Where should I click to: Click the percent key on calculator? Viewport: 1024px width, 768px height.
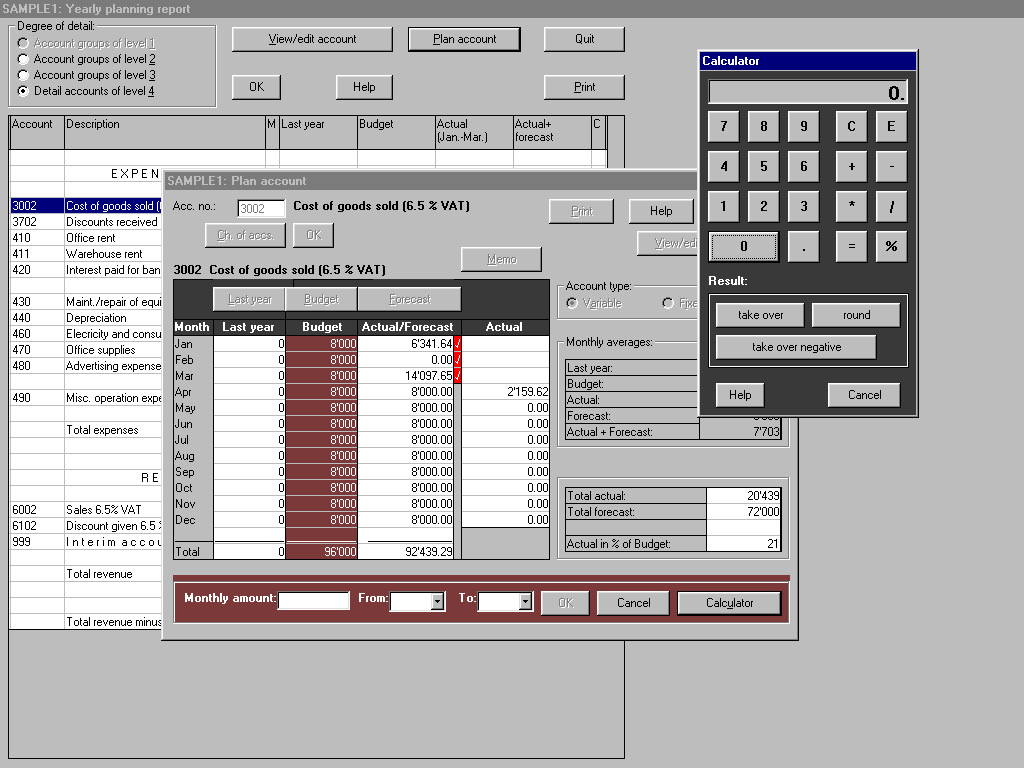coord(891,247)
